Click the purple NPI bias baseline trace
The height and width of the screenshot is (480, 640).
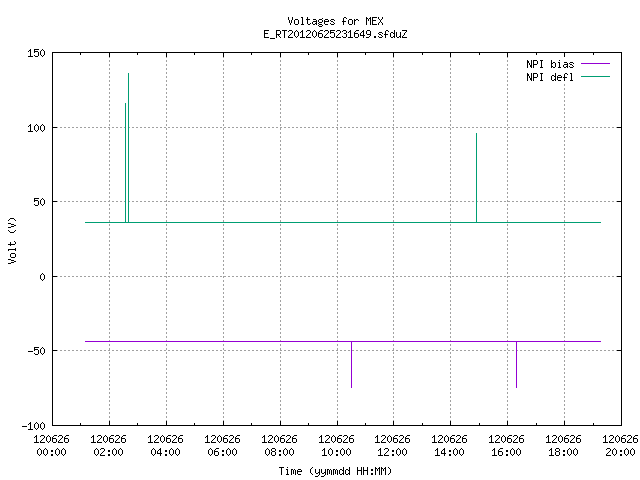pyautogui.click(x=343, y=341)
